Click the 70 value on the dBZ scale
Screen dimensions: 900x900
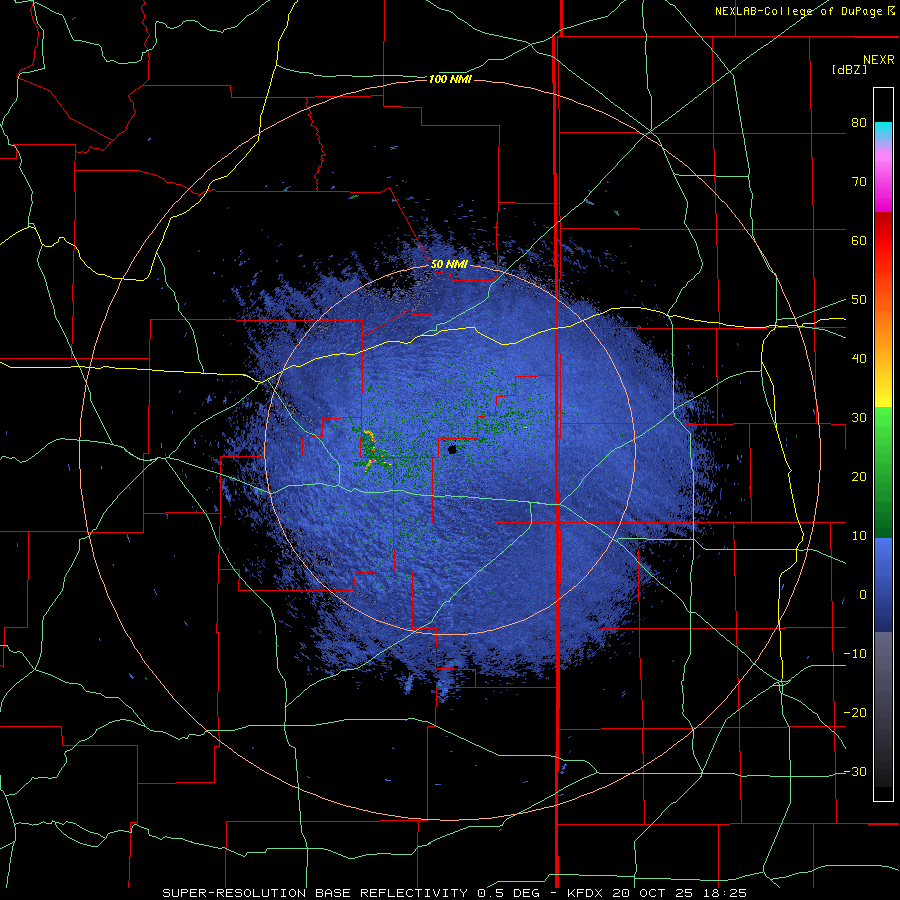click(859, 182)
